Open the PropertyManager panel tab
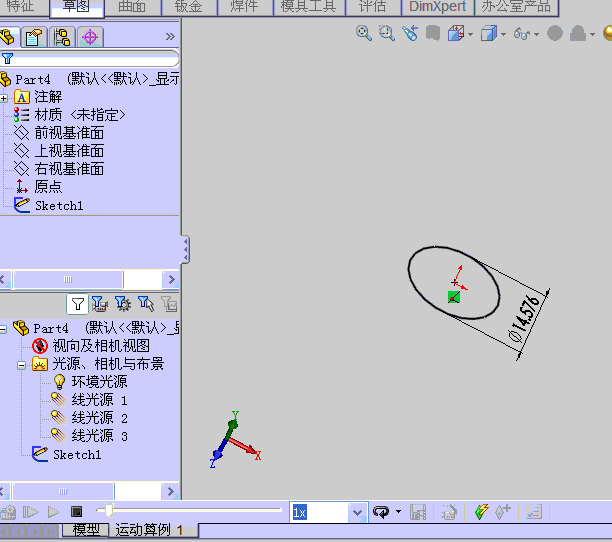The height and width of the screenshot is (542, 612). [x=34, y=37]
